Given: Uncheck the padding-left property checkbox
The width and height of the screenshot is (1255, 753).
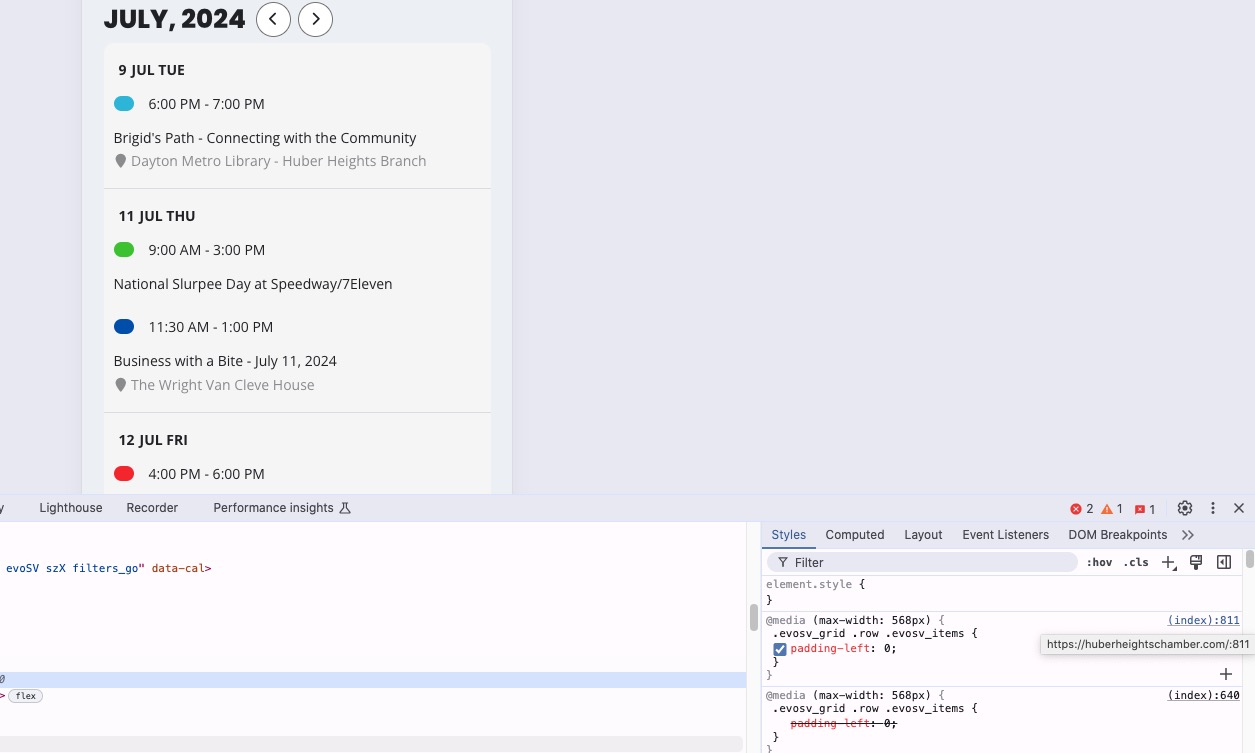Looking at the screenshot, I should (780, 649).
